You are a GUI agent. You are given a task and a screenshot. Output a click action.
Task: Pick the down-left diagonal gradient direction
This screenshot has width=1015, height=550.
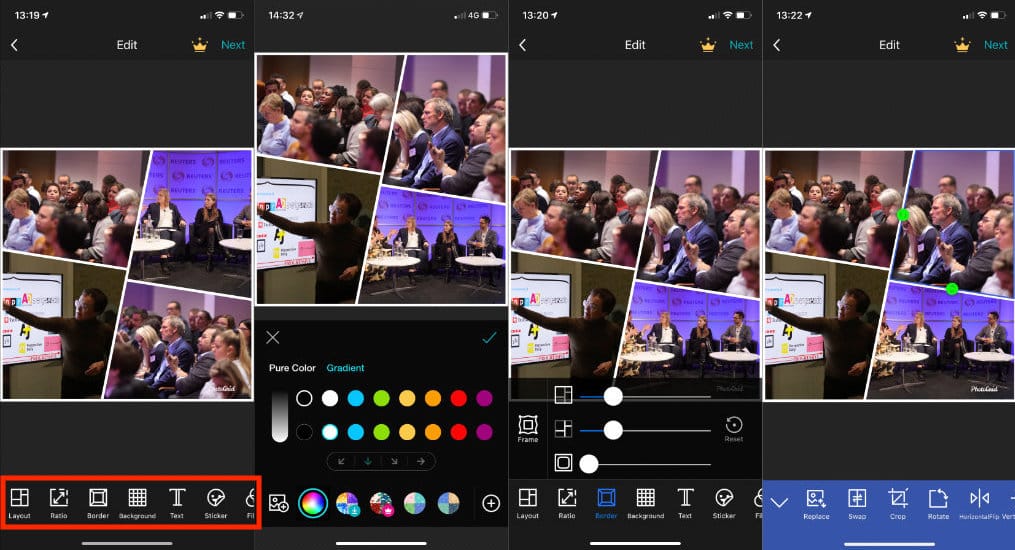(x=342, y=461)
